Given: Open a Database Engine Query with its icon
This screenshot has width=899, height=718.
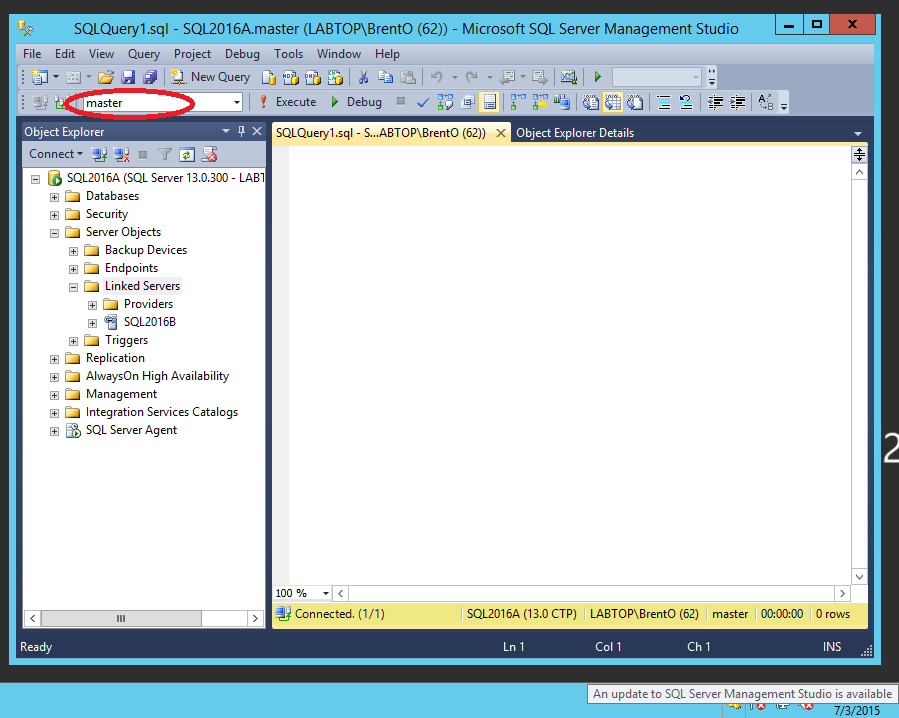Looking at the screenshot, I should [x=268, y=77].
